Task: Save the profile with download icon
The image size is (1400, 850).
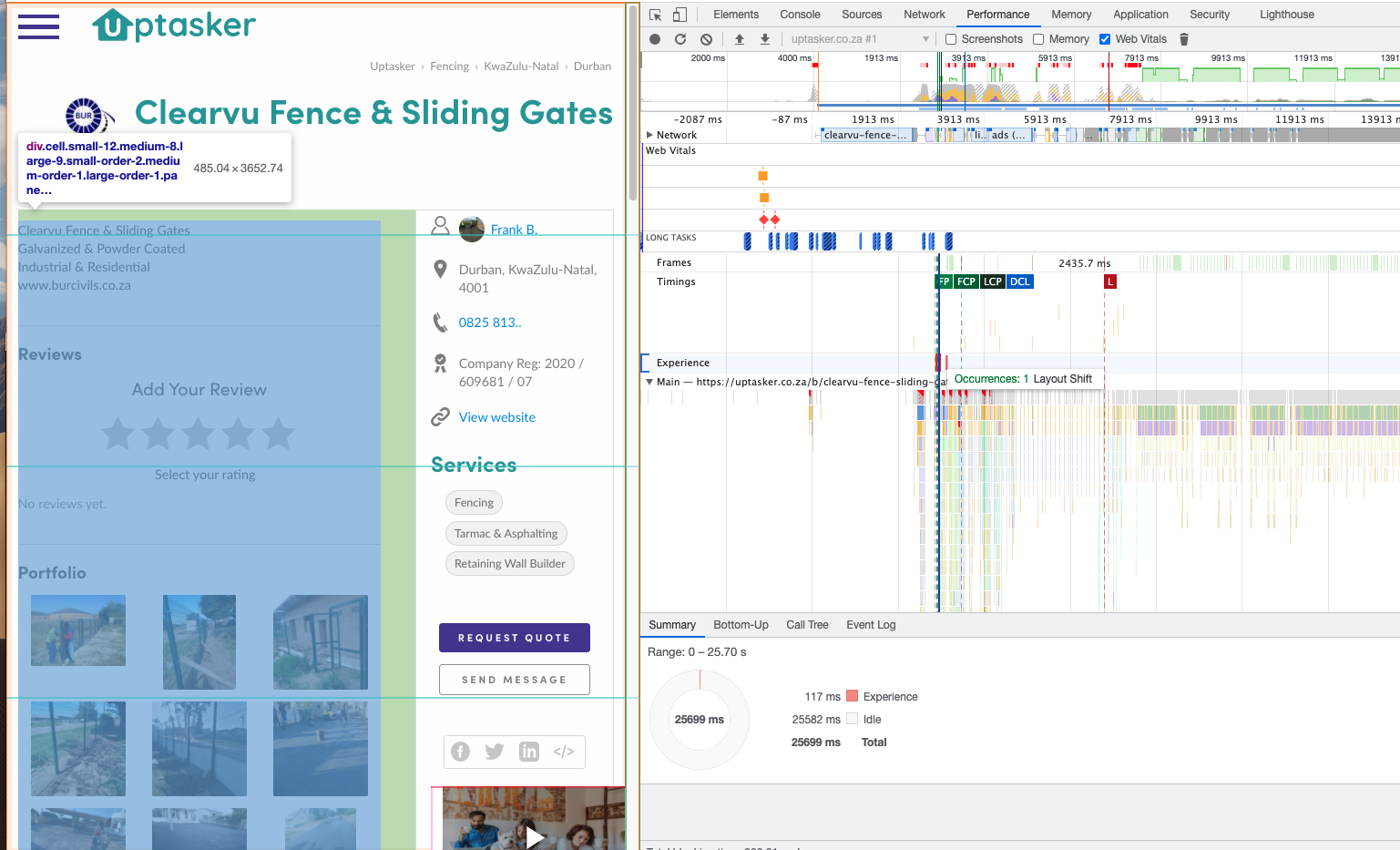Action: pyautogui.click(x=765, y=39)
